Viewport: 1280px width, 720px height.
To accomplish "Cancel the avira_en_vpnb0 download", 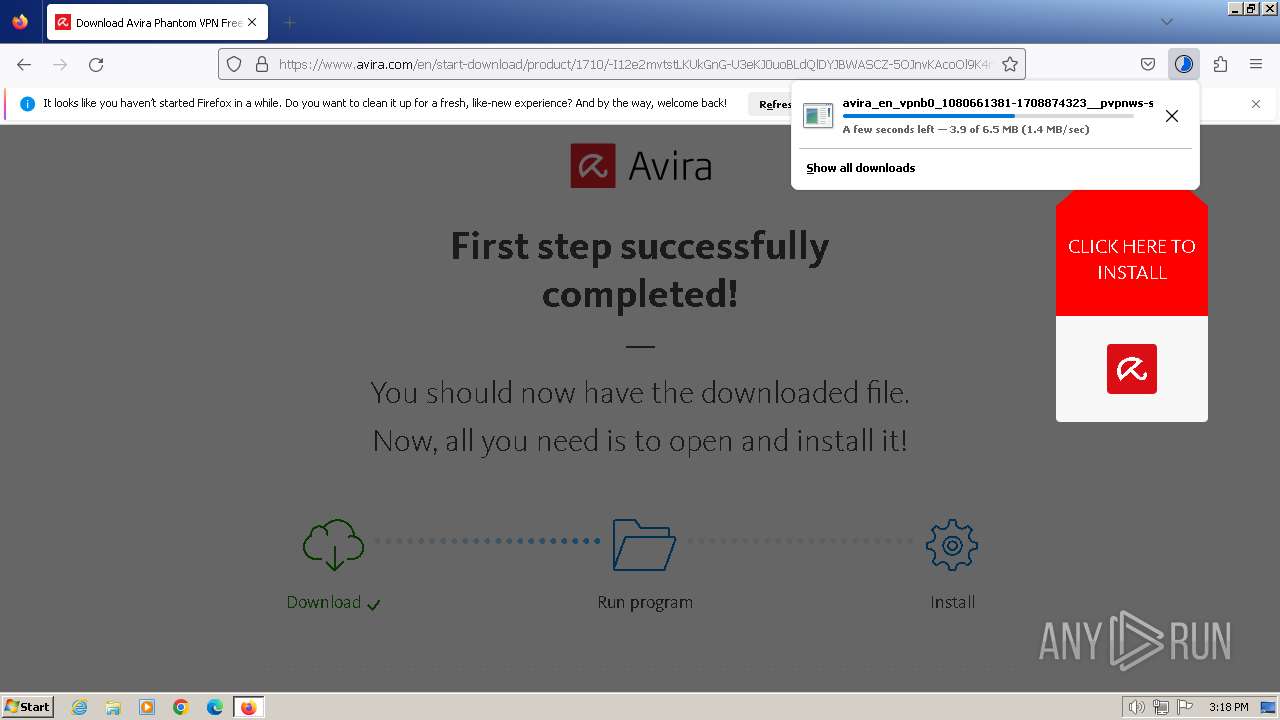I will point(1172,116).
